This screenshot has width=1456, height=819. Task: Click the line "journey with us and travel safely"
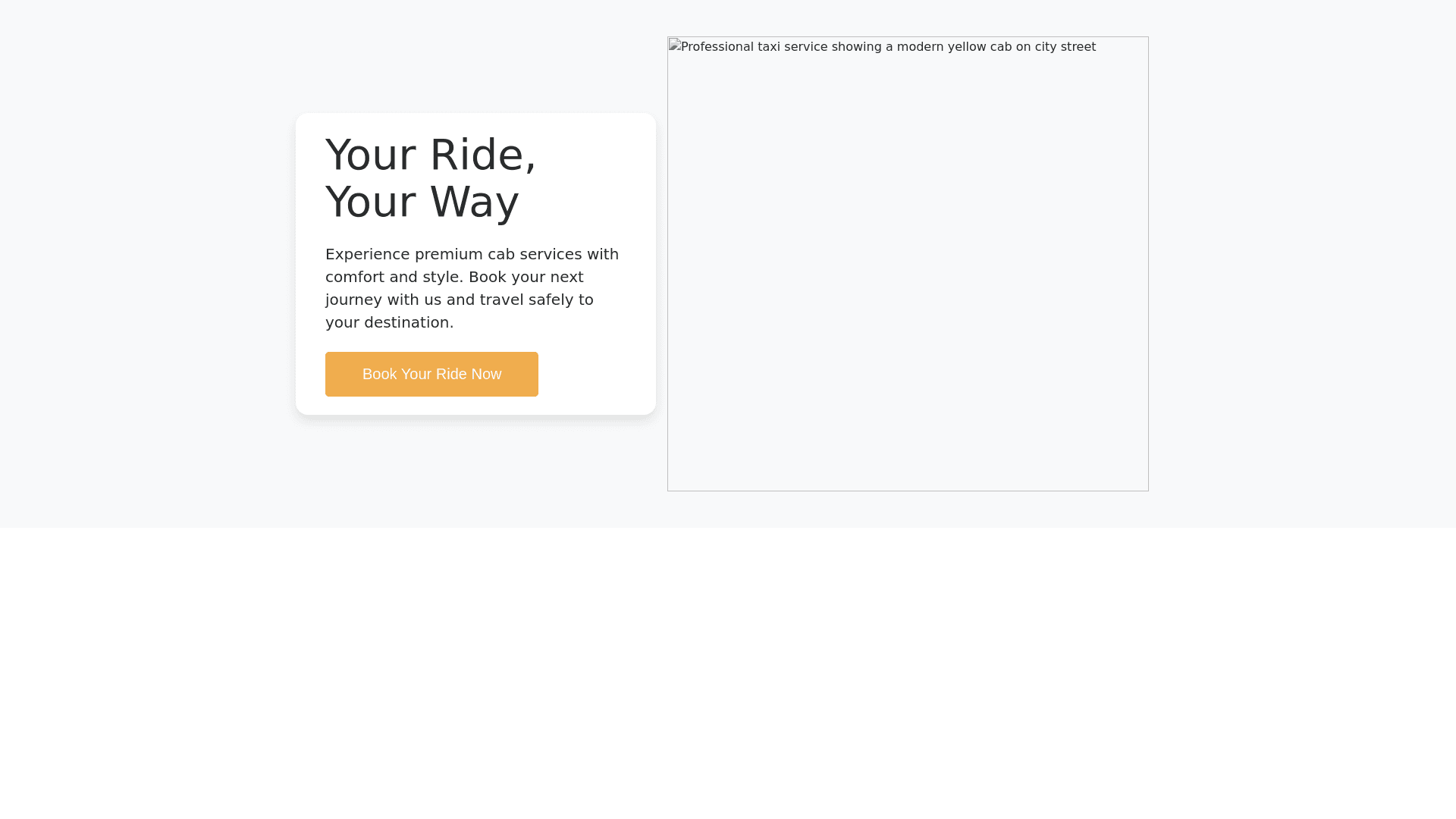(459, 300)
